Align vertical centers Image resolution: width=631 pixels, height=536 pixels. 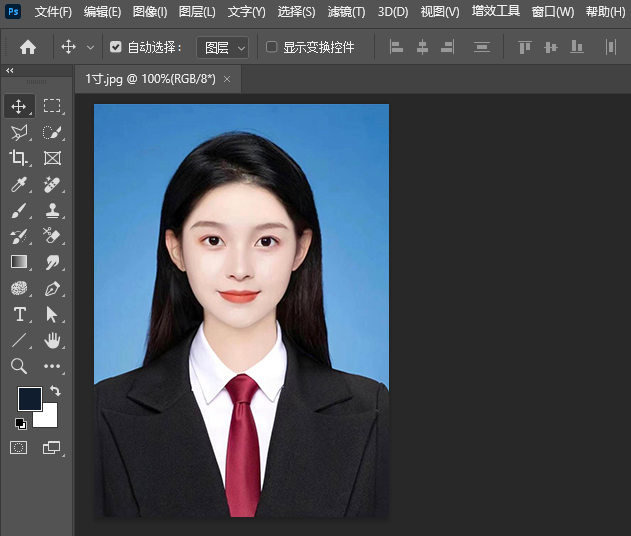tap(551, 47)
